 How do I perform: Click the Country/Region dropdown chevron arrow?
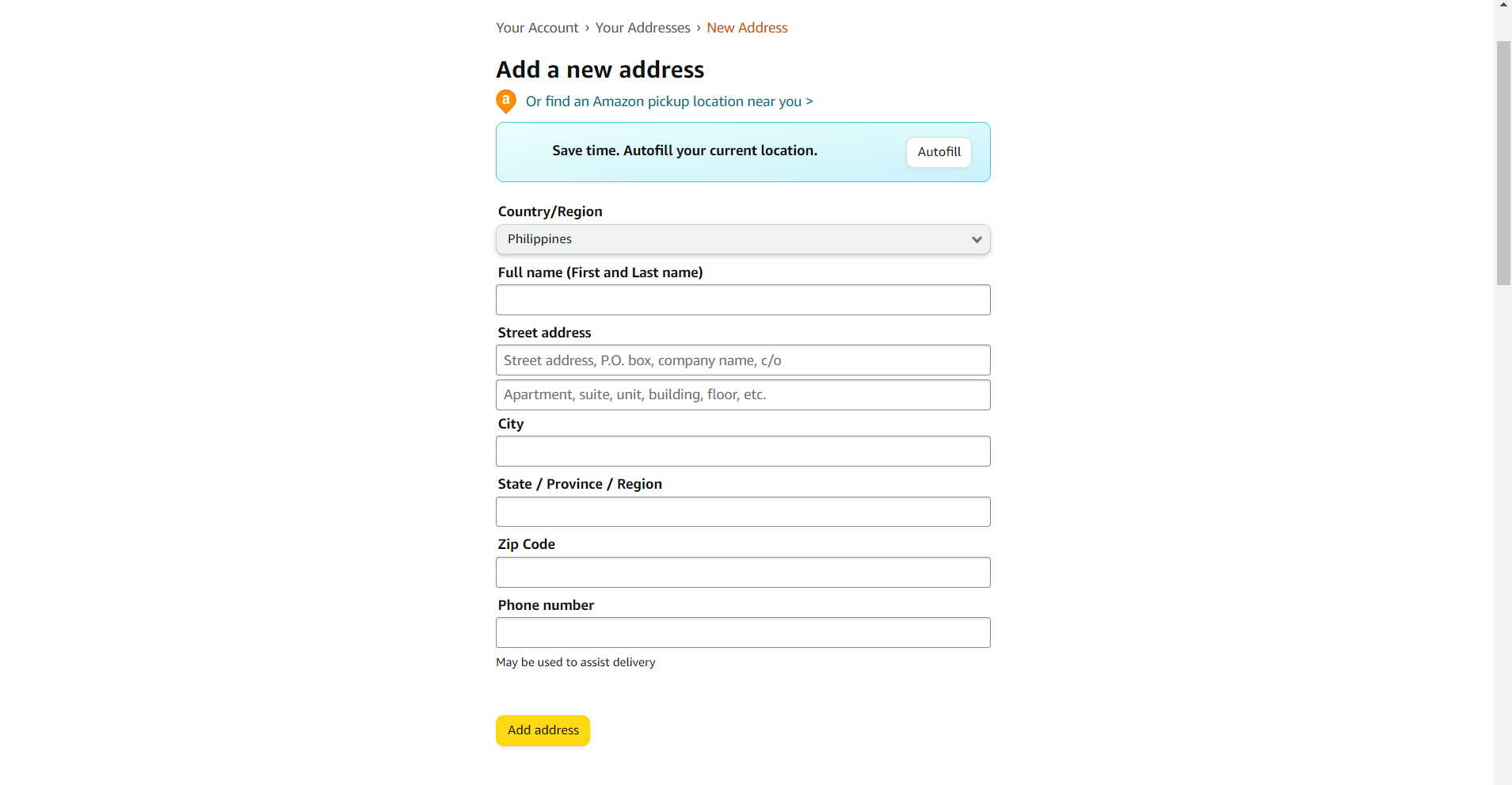point(977,239)
